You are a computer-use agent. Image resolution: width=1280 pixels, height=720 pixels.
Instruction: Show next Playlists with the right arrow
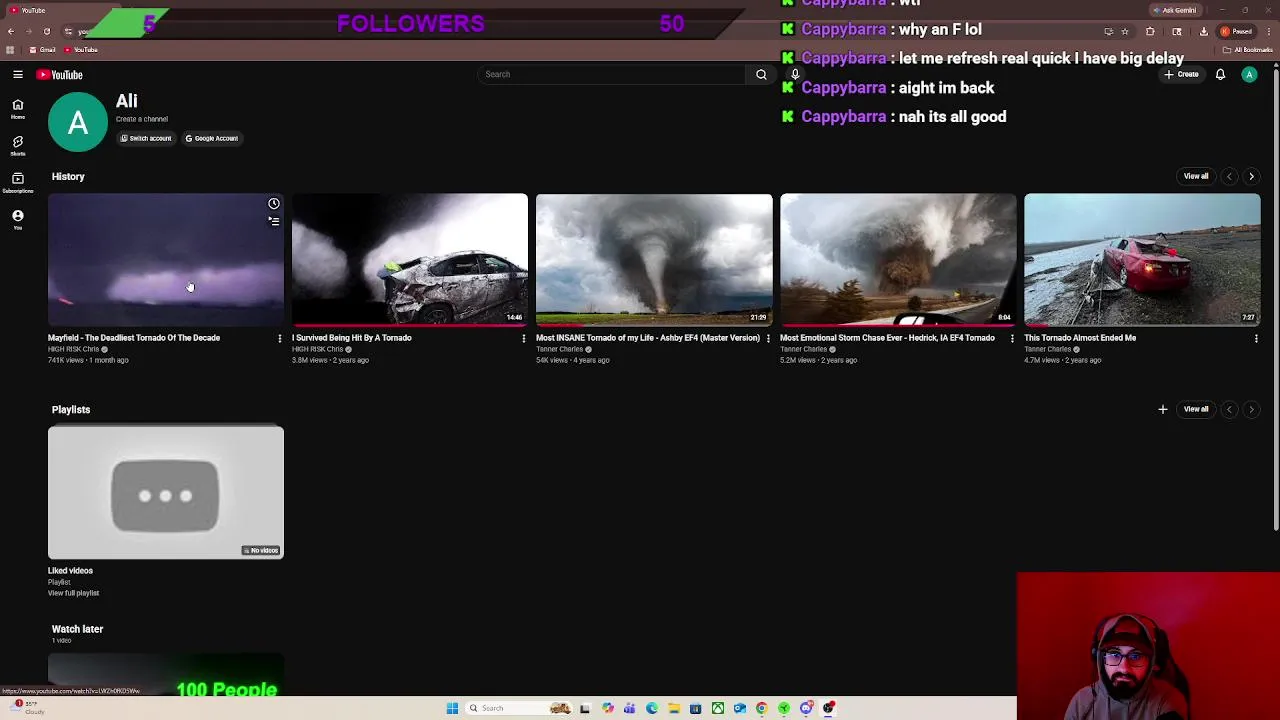click(1251, 409)
